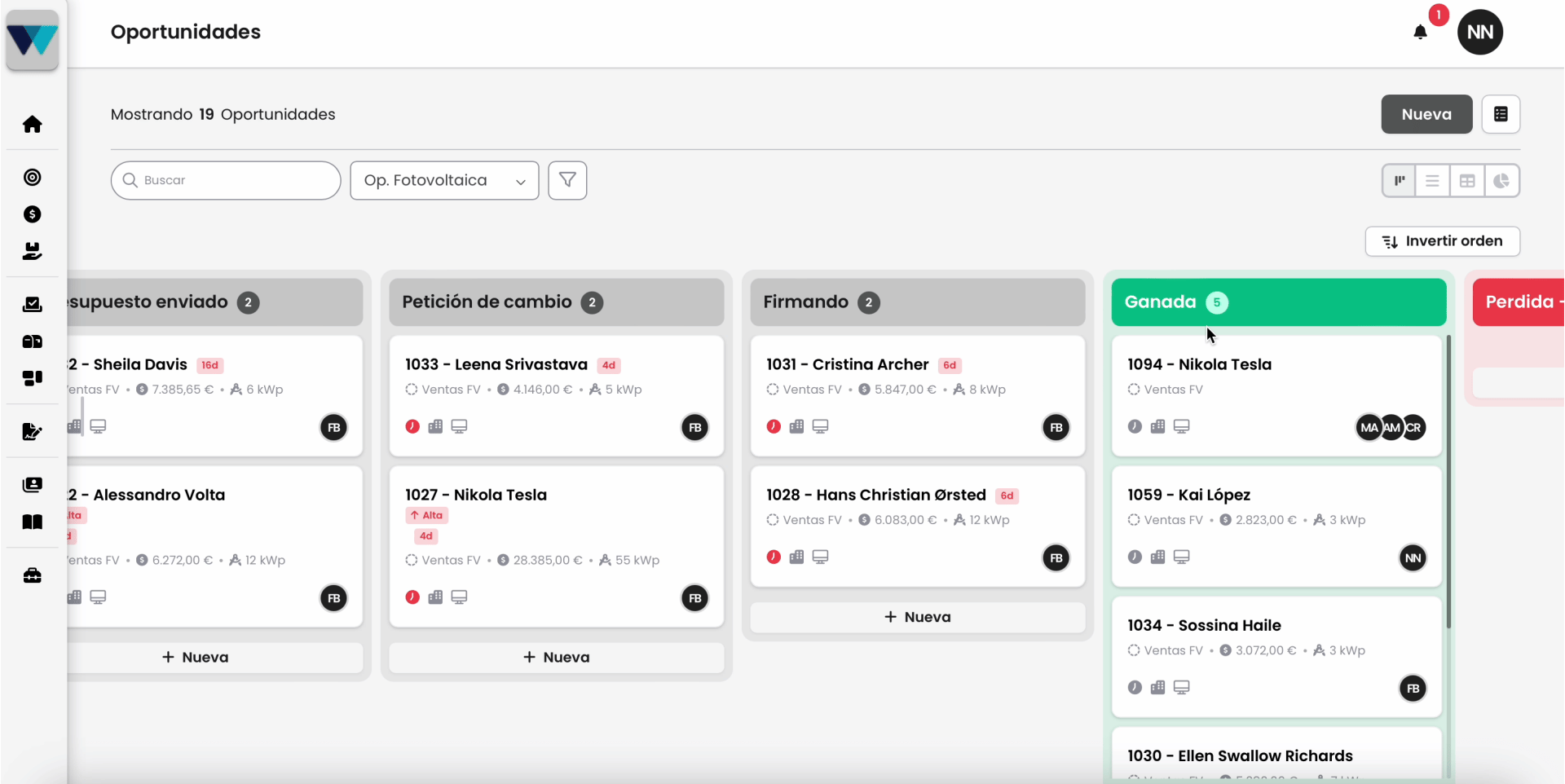Click grey clock icon on Kai López card
This screenshot has height=784, width=1565.
click(1135, 557)
